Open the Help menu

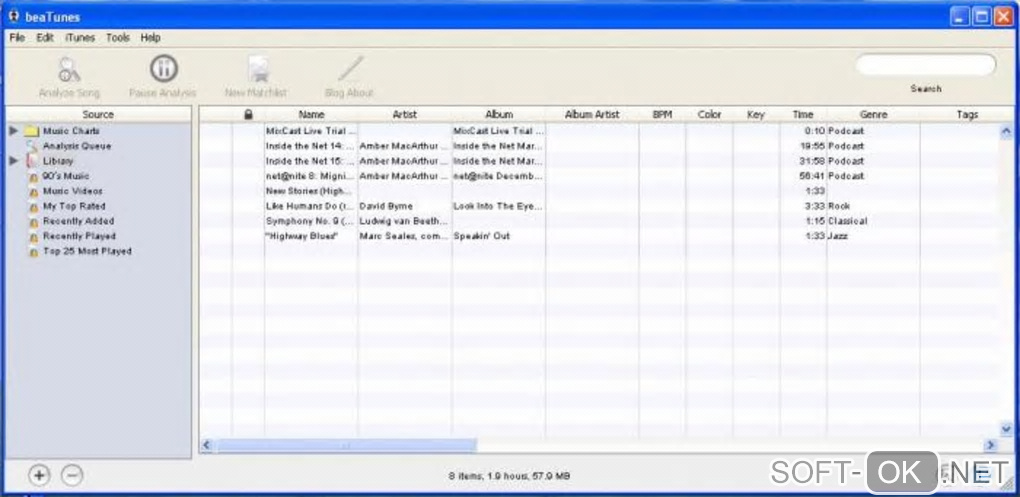pyautogui.click(x=150, y=38)
